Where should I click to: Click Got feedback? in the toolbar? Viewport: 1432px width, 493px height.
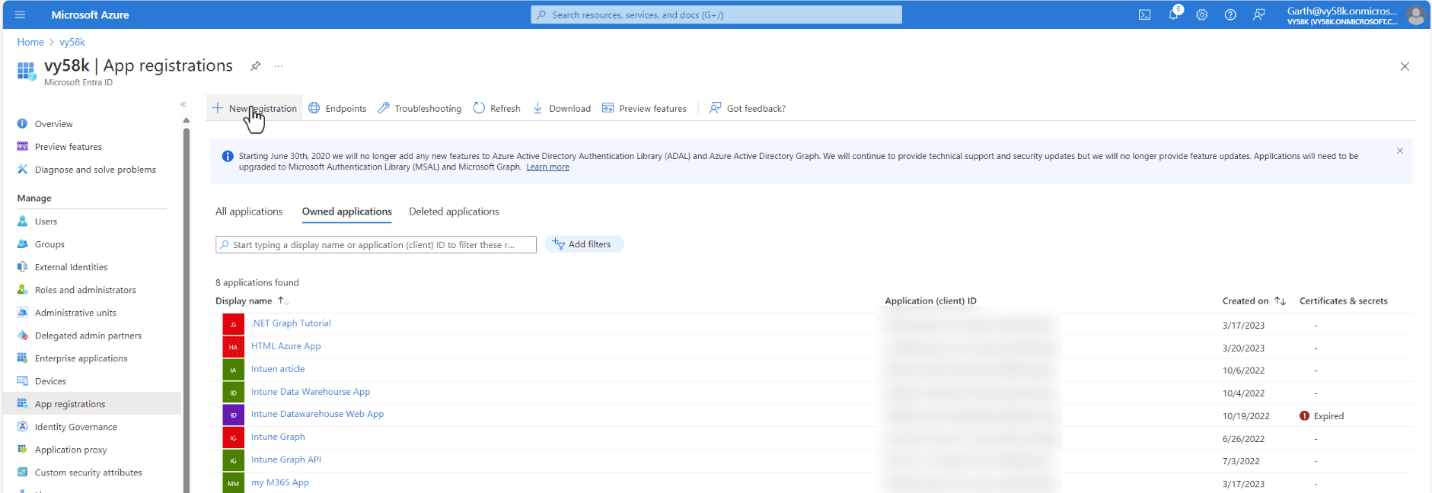pyautogui.click(x=747, y=108)
